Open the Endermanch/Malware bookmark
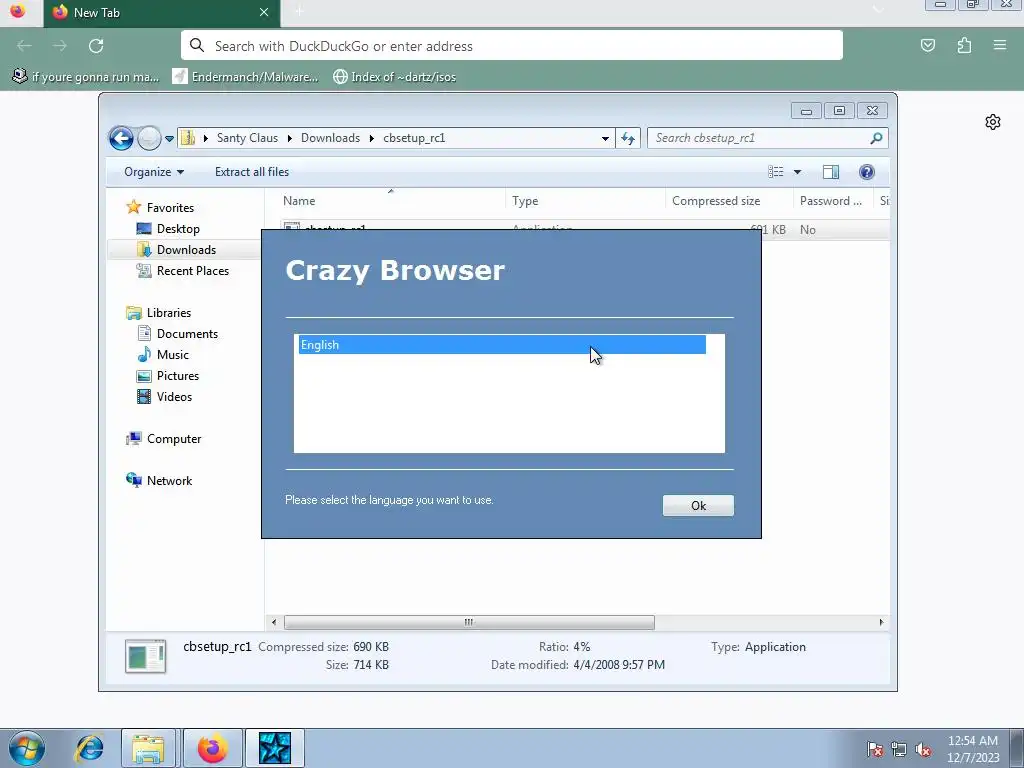The height and width of the screenshot is (768, 1024). pos(246,77)
